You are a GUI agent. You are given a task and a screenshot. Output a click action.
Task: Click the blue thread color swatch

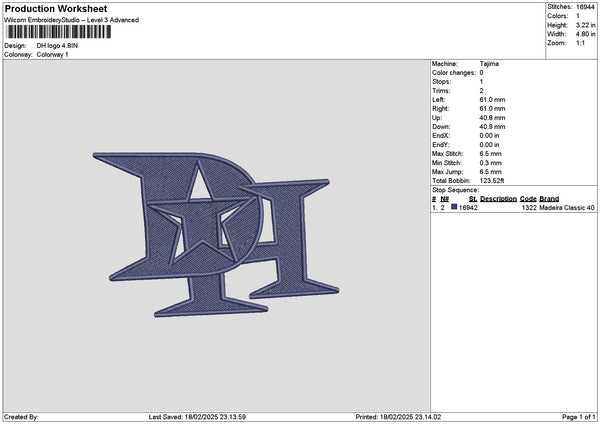[454, 207]
